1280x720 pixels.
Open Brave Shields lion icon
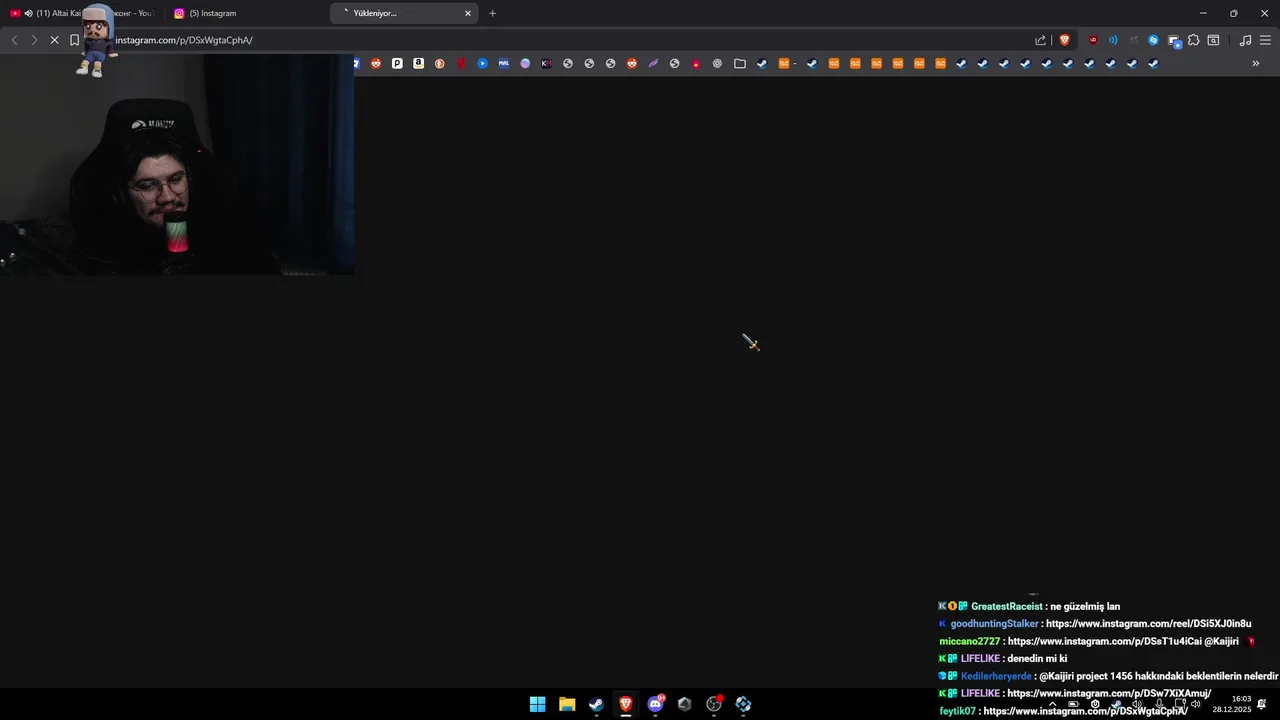pyautogui.click(x=1064, y=40)
